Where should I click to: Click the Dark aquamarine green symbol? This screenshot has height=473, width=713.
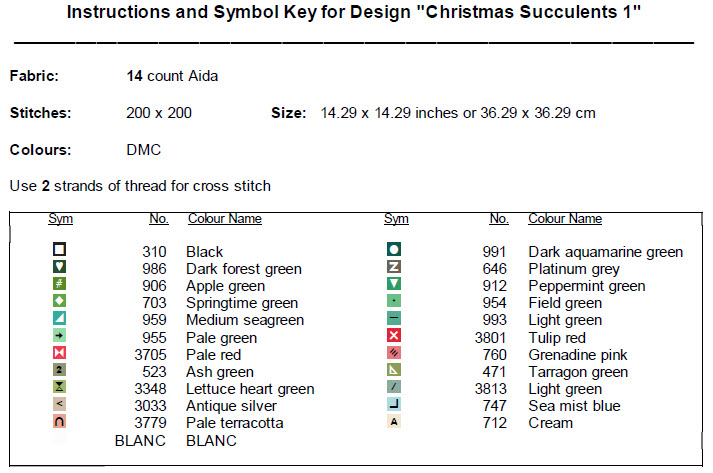point(394,250)
